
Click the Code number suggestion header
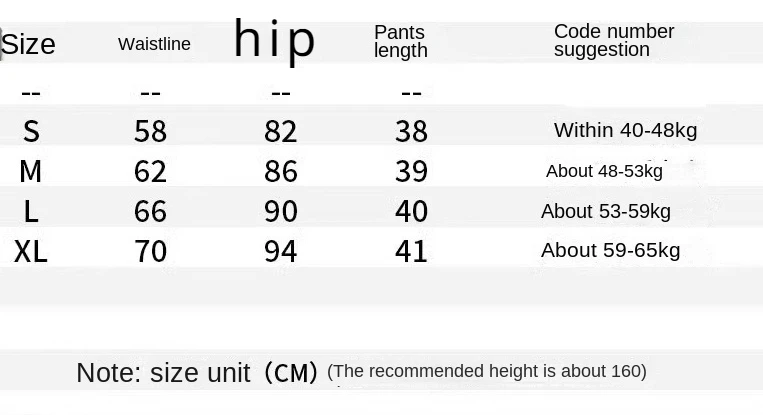[x=613, y=41]
